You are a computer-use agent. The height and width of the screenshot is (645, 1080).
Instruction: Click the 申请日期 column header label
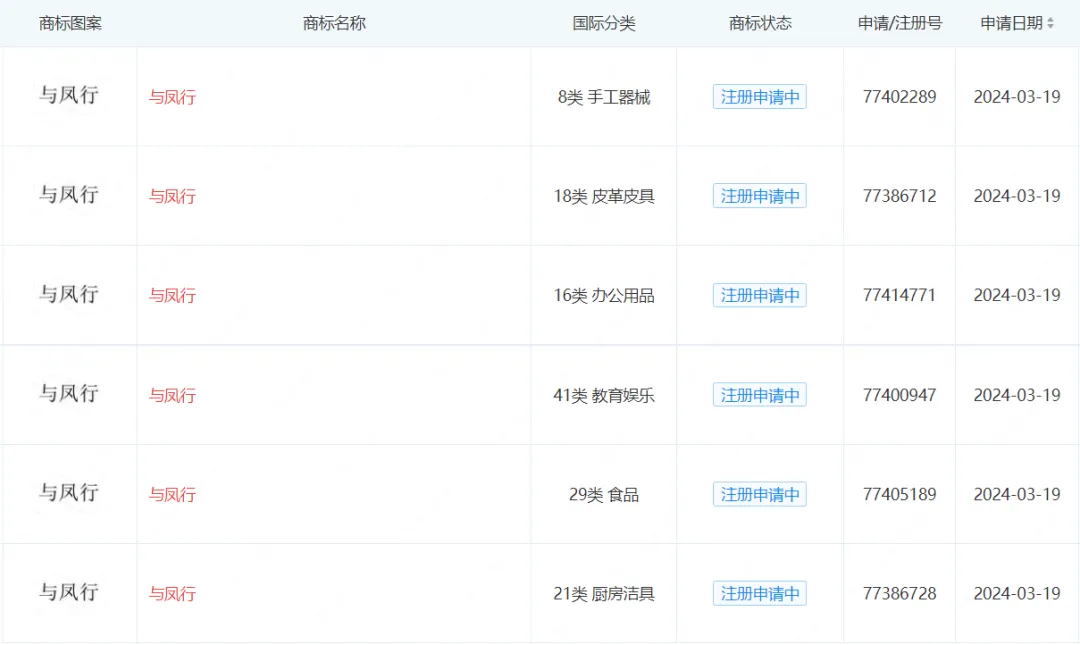tap(1011, 23)
